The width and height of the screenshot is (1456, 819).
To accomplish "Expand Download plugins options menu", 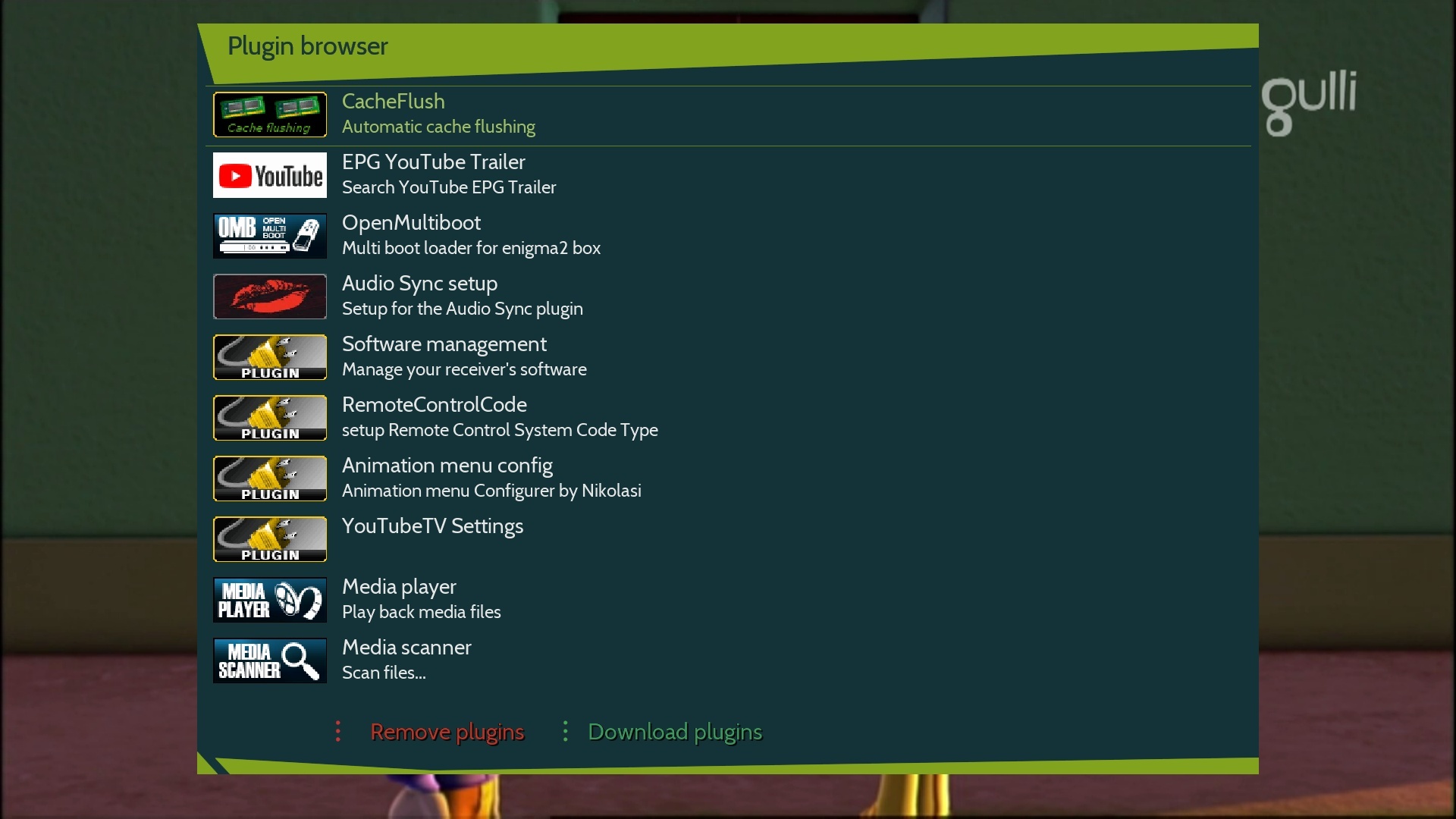I will click(565, 730).
